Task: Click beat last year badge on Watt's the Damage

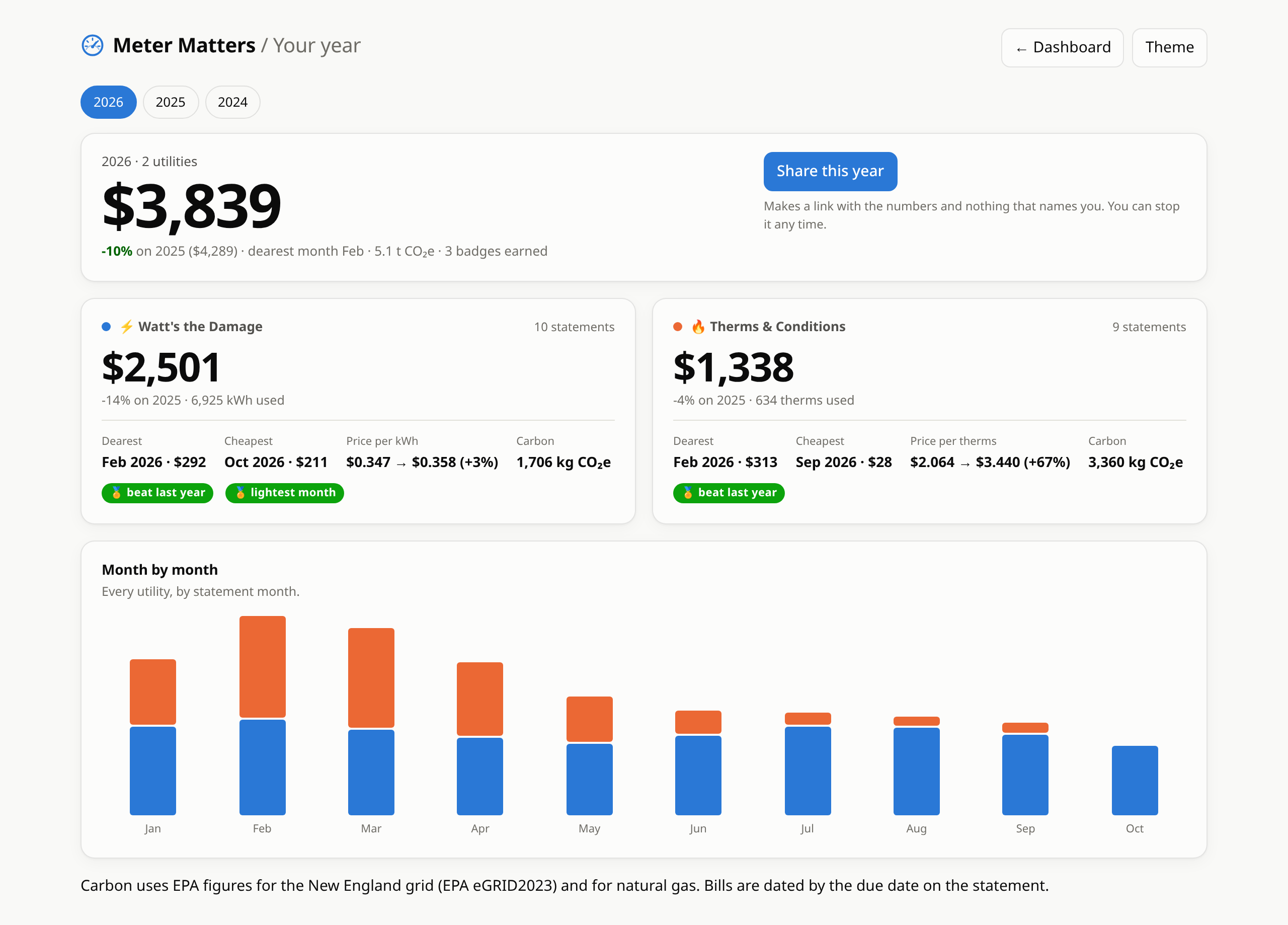Action: pyautogui.click(x=157, y=493)
